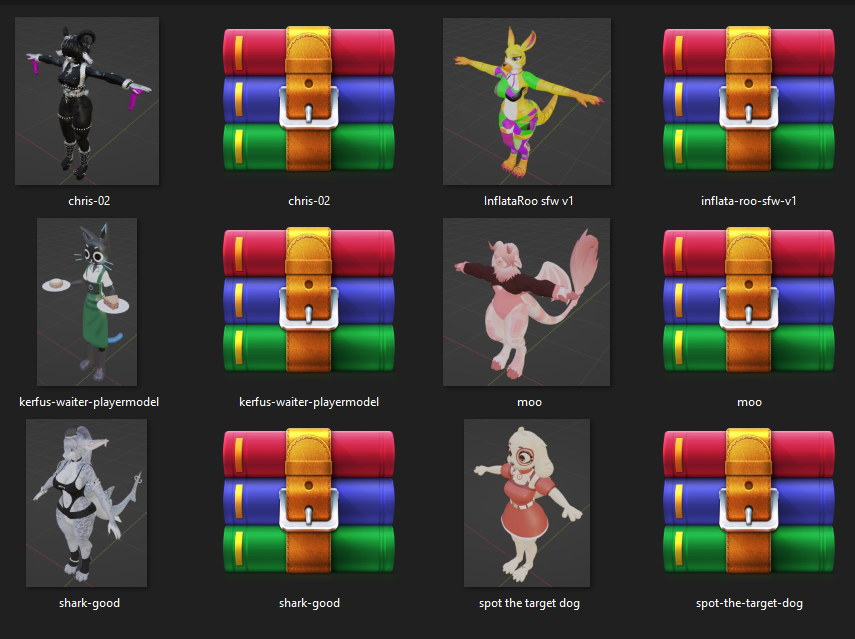855x639 pixels.
Task: Click the shark-good name under the archive icon
Action: tap(309, 603)
